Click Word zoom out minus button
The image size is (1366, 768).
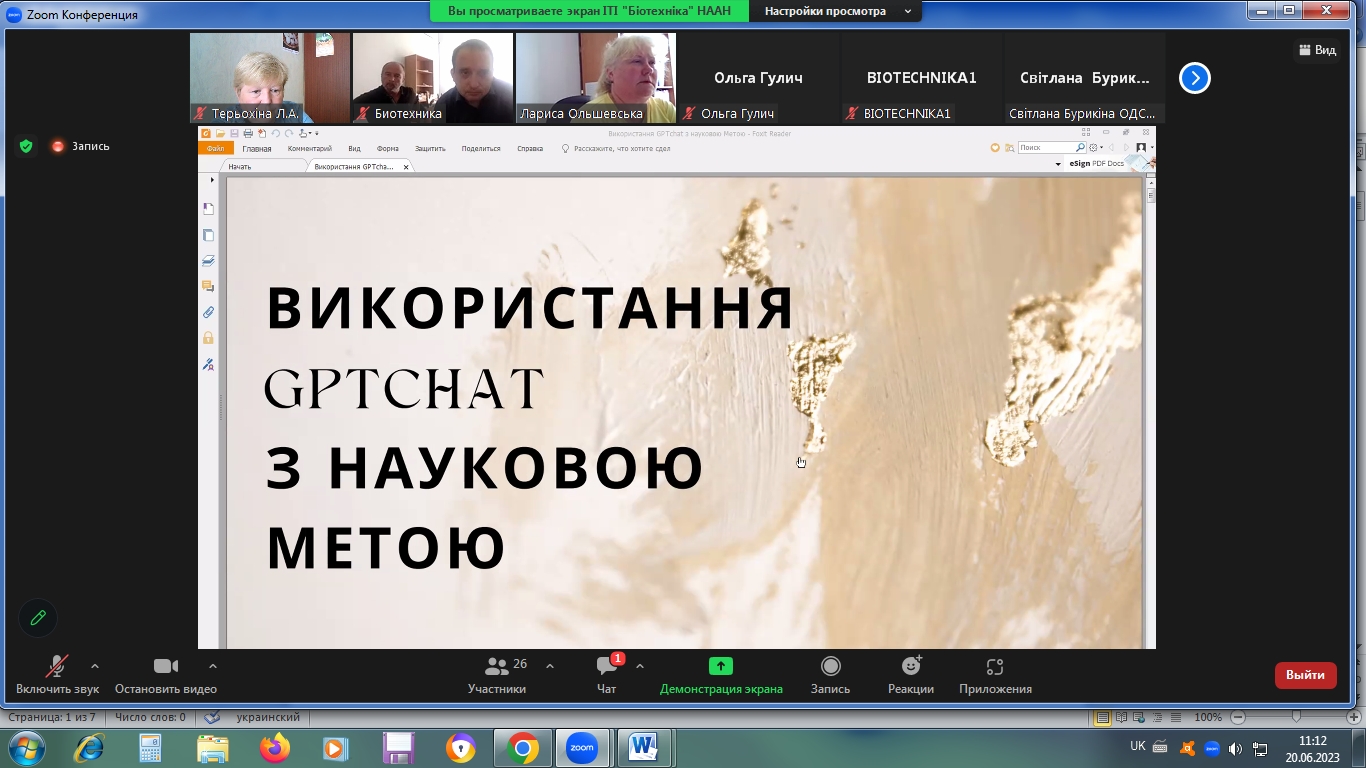pos(1238,717)
